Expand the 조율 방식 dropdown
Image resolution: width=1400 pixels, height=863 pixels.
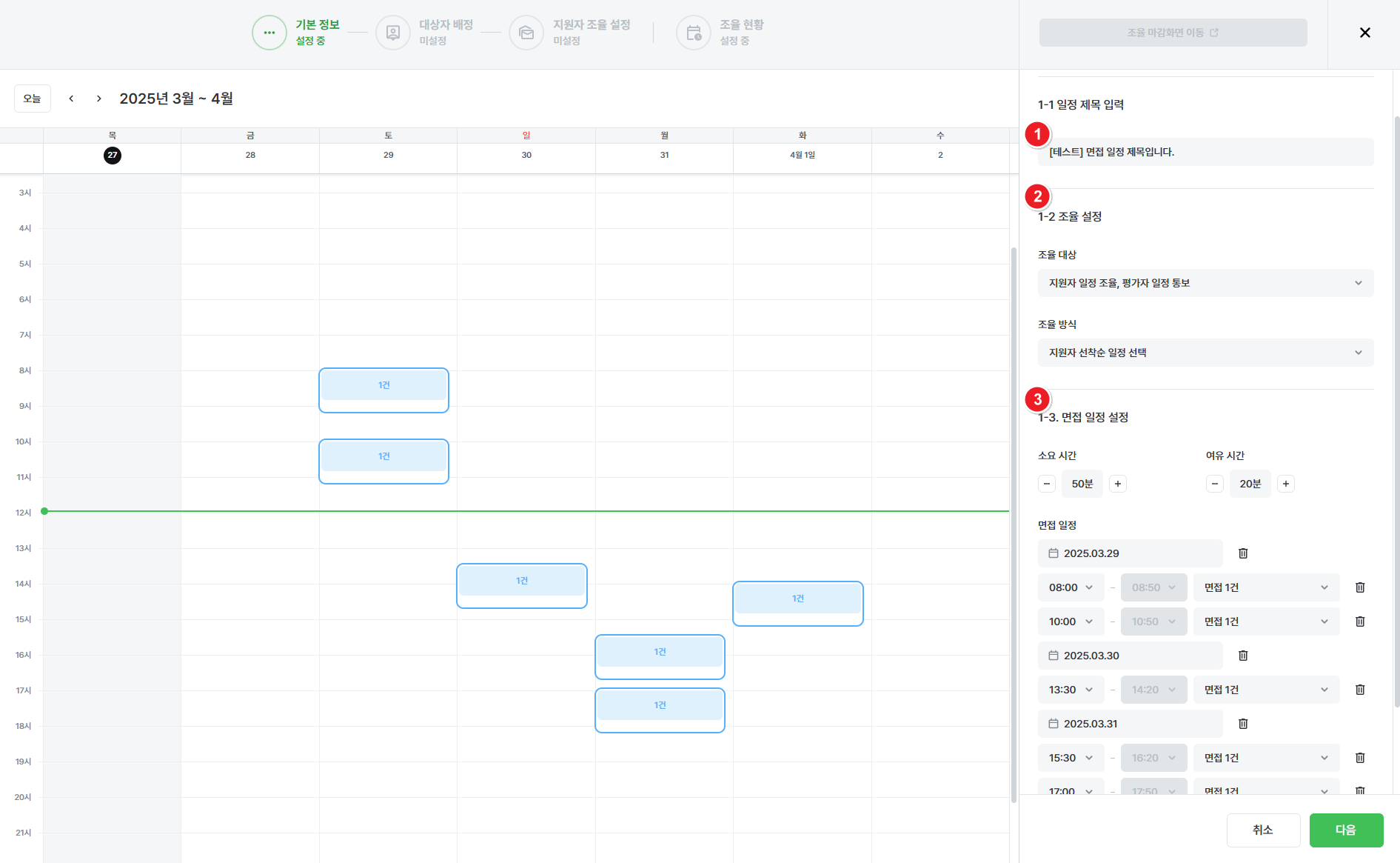tap(1205, 353)
